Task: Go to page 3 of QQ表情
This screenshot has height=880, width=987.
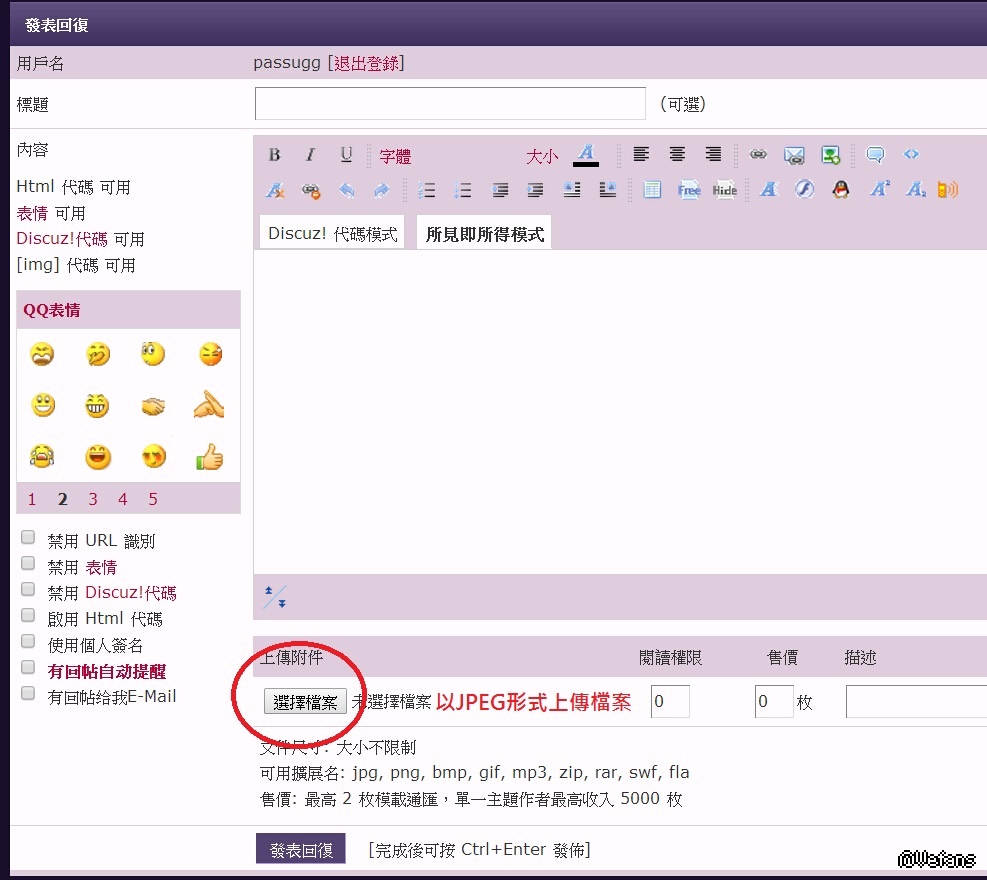Action: pyautogui.click(x=93, y=499)
